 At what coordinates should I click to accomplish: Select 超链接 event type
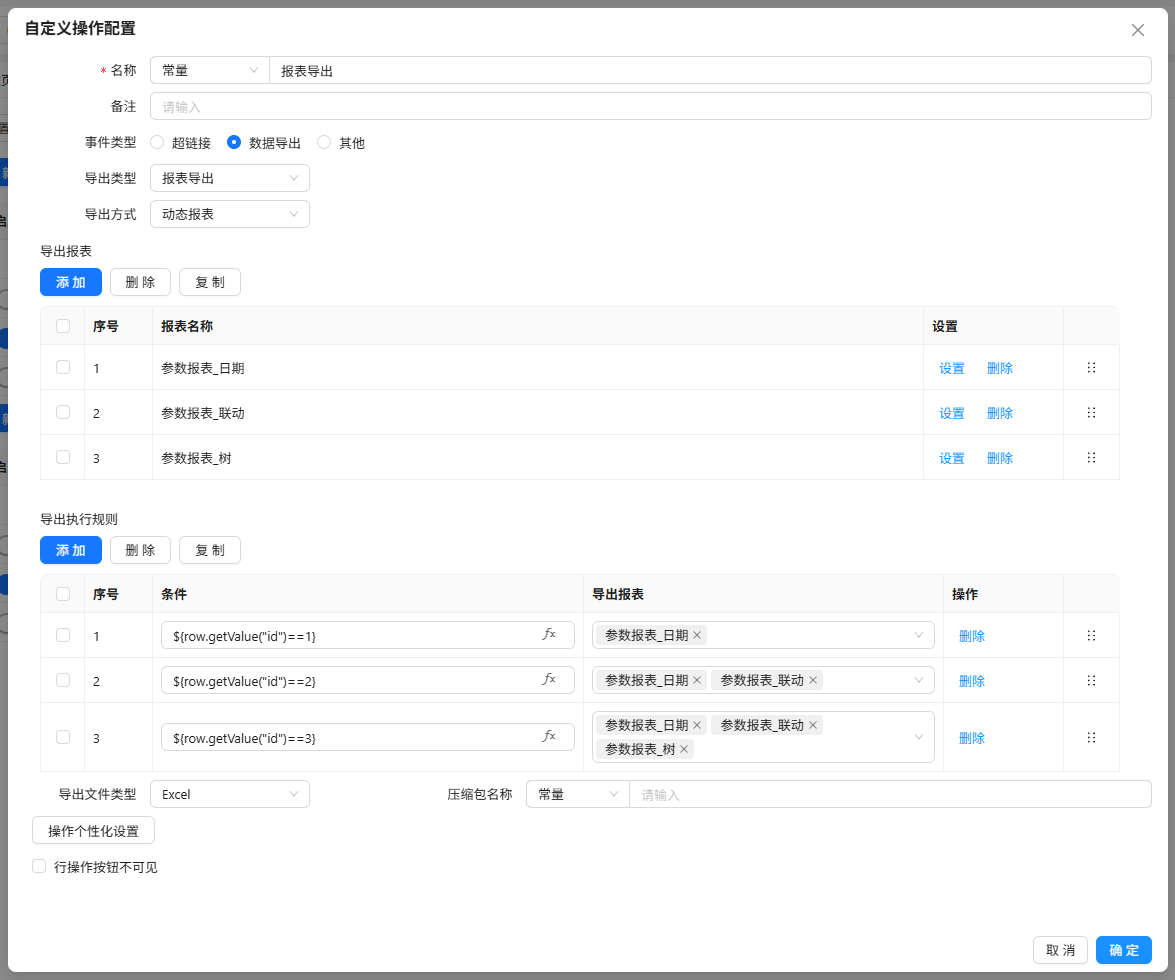coord(157,142)
